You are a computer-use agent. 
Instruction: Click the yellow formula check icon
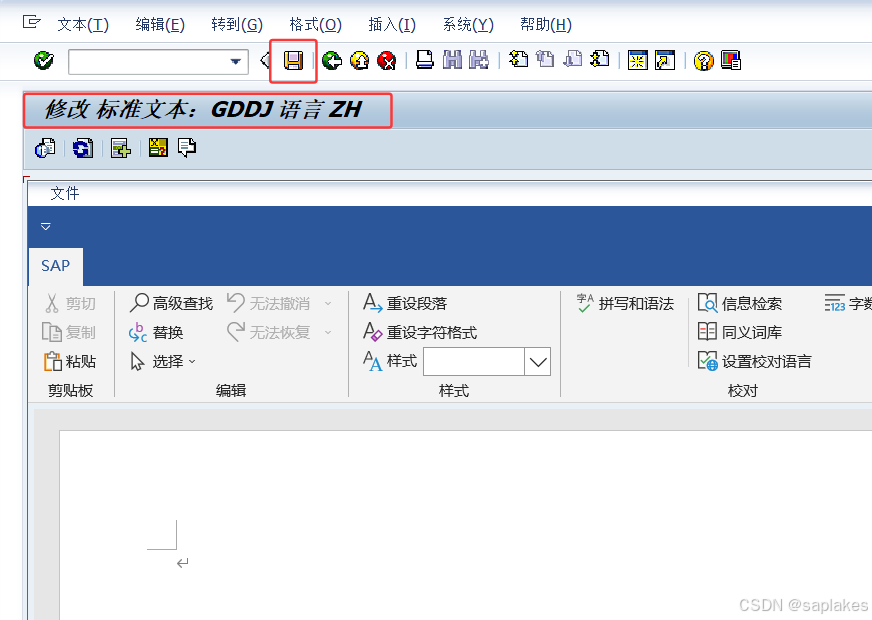pos(158,148)
